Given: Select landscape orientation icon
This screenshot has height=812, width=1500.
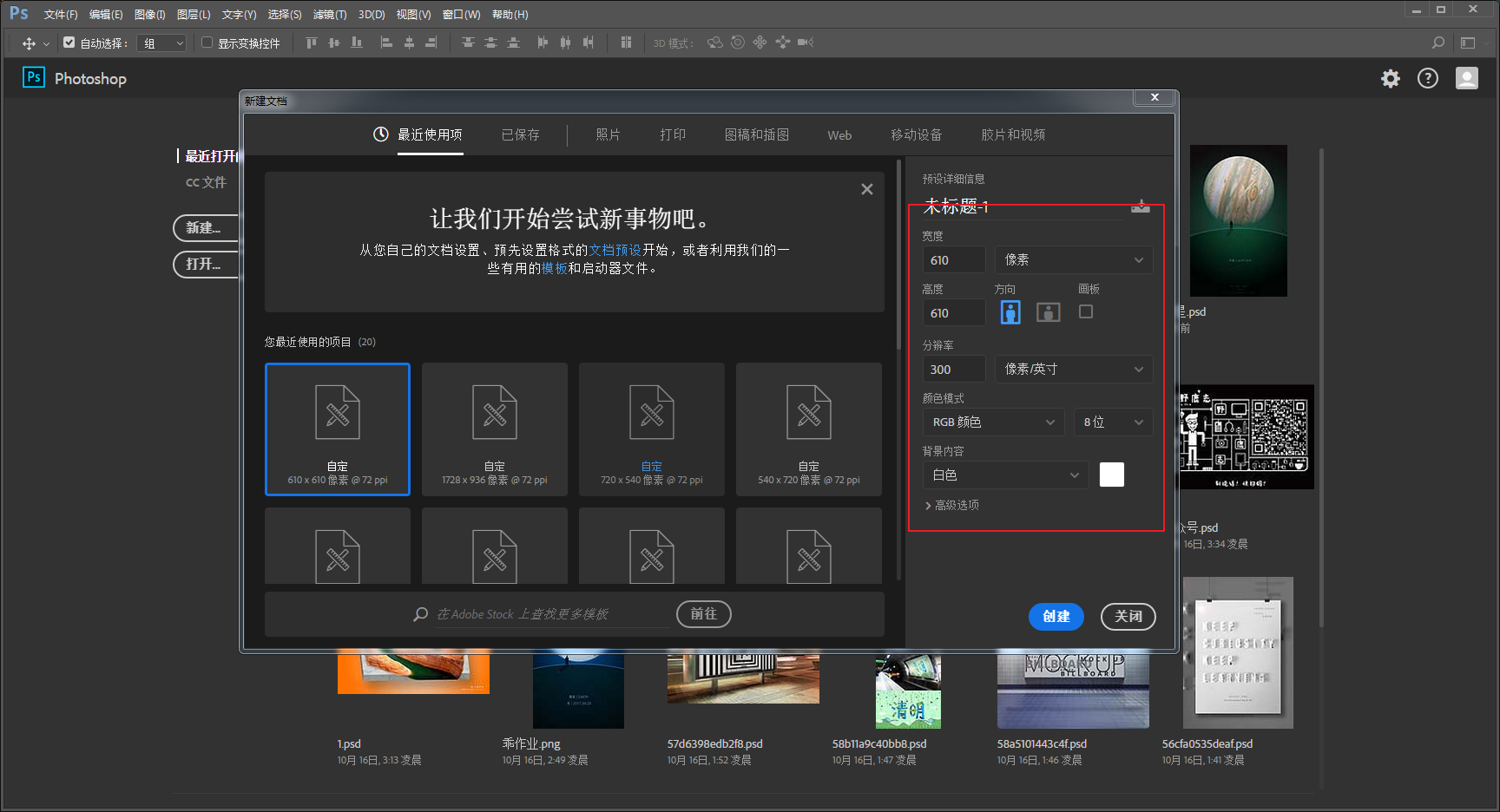Looking at the screenshot, I should coord(1049,312).
